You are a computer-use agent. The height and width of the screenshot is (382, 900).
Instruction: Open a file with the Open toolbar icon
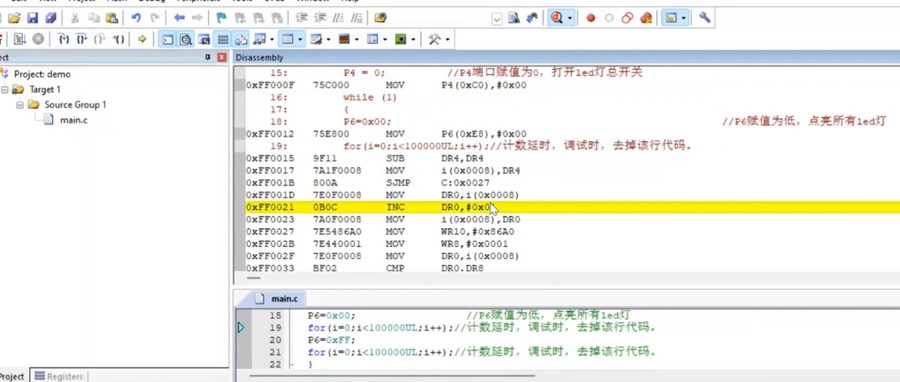tap(14, 18)
